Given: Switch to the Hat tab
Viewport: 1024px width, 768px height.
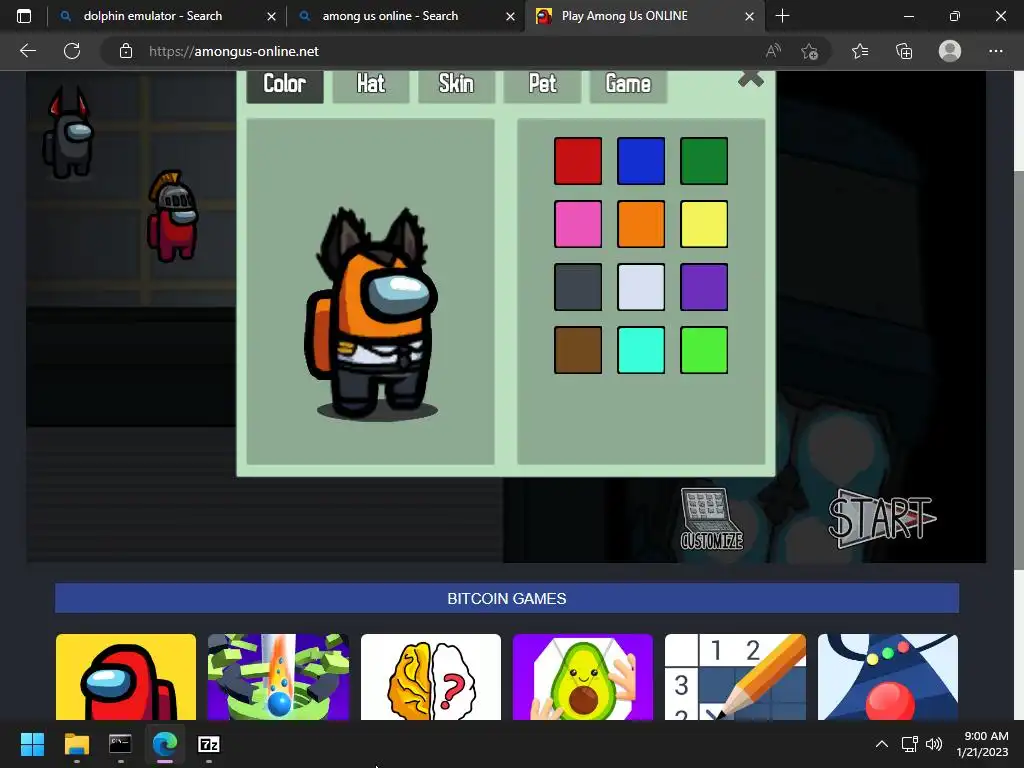Looking at the screenshot, I should point(371,85).
